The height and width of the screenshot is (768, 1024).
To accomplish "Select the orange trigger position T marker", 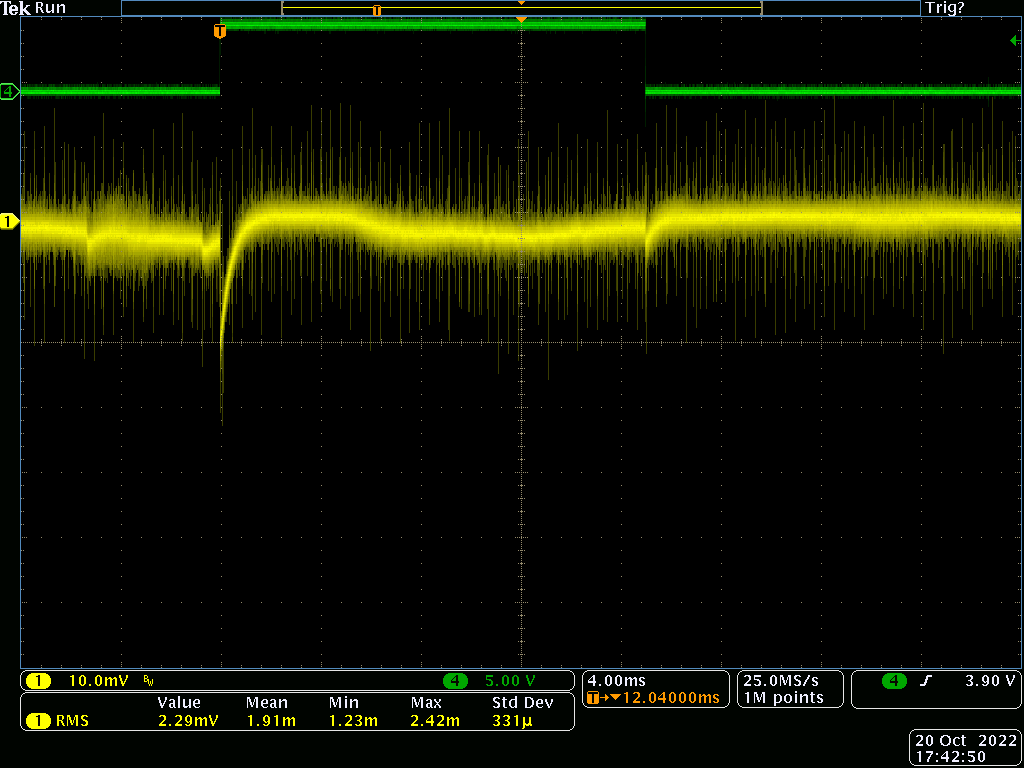I will (220, 32).
